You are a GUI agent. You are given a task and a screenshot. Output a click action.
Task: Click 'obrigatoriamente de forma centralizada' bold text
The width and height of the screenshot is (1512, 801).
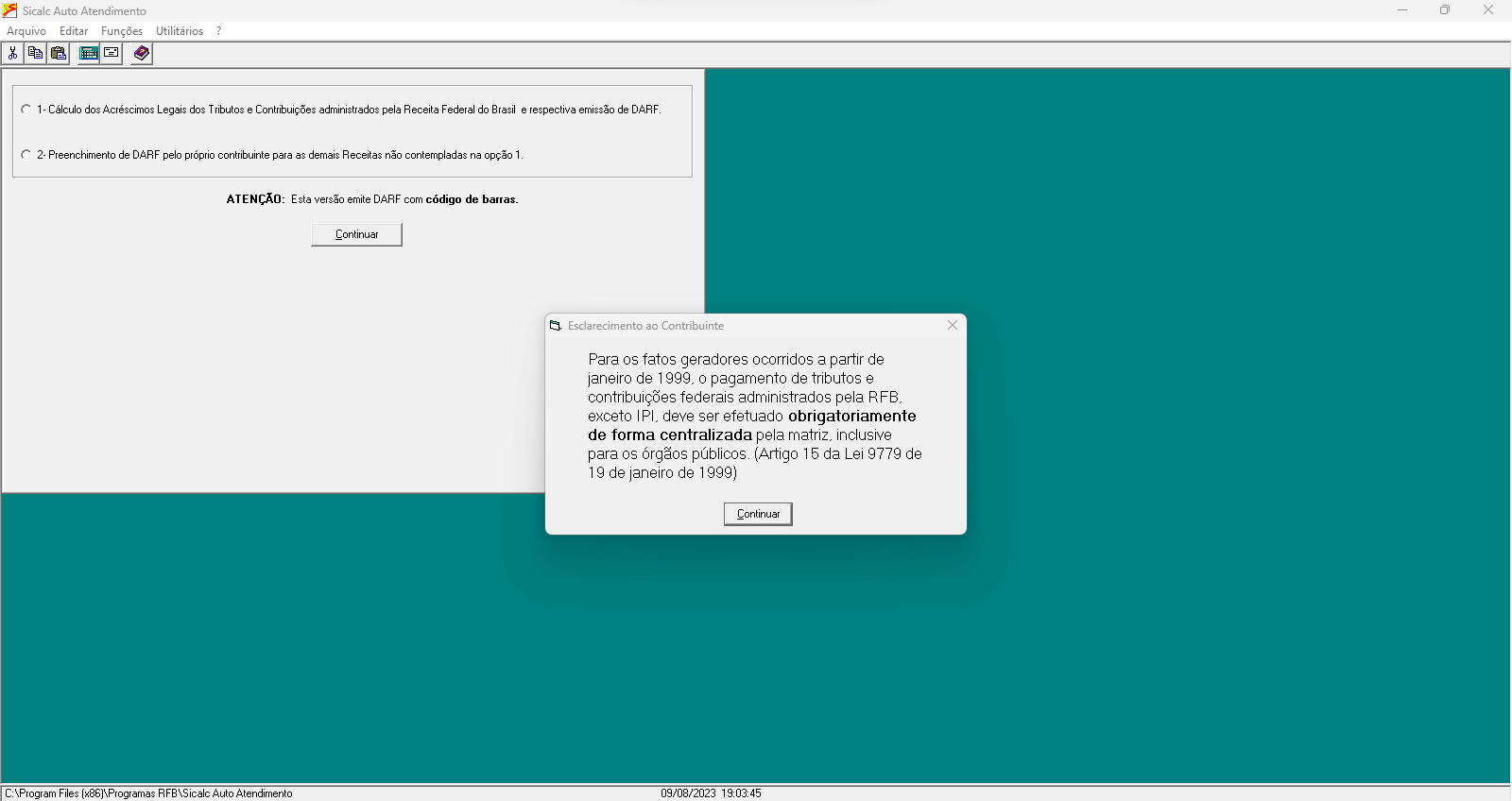752,425
